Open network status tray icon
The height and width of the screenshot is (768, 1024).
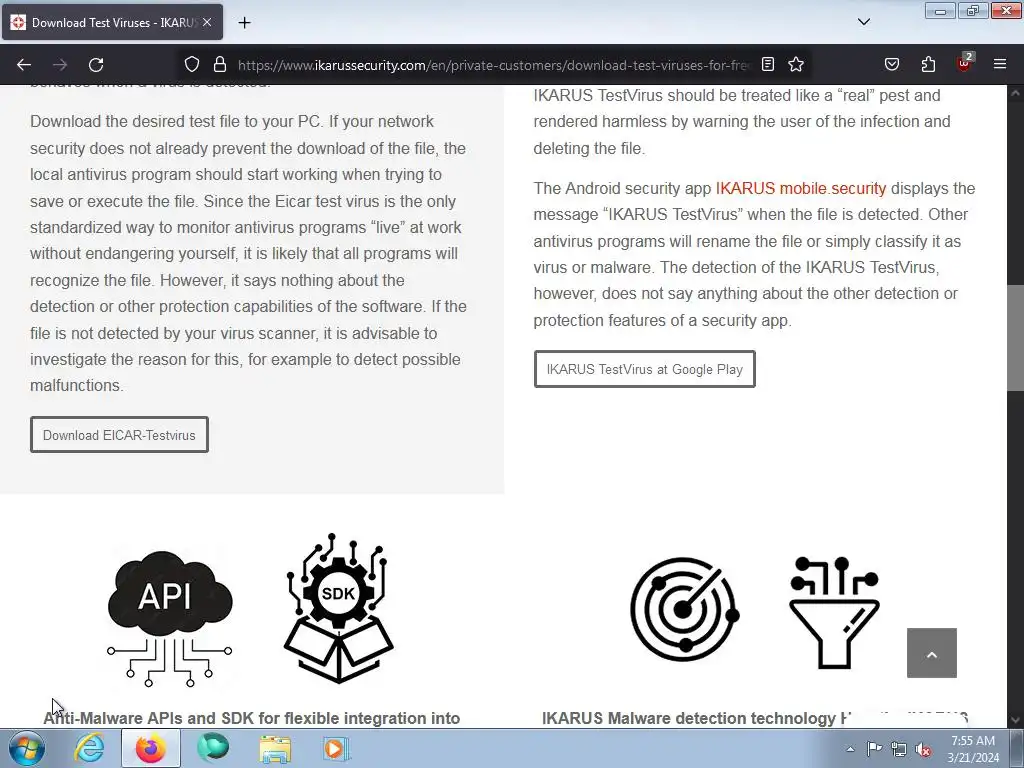point(899,749)
